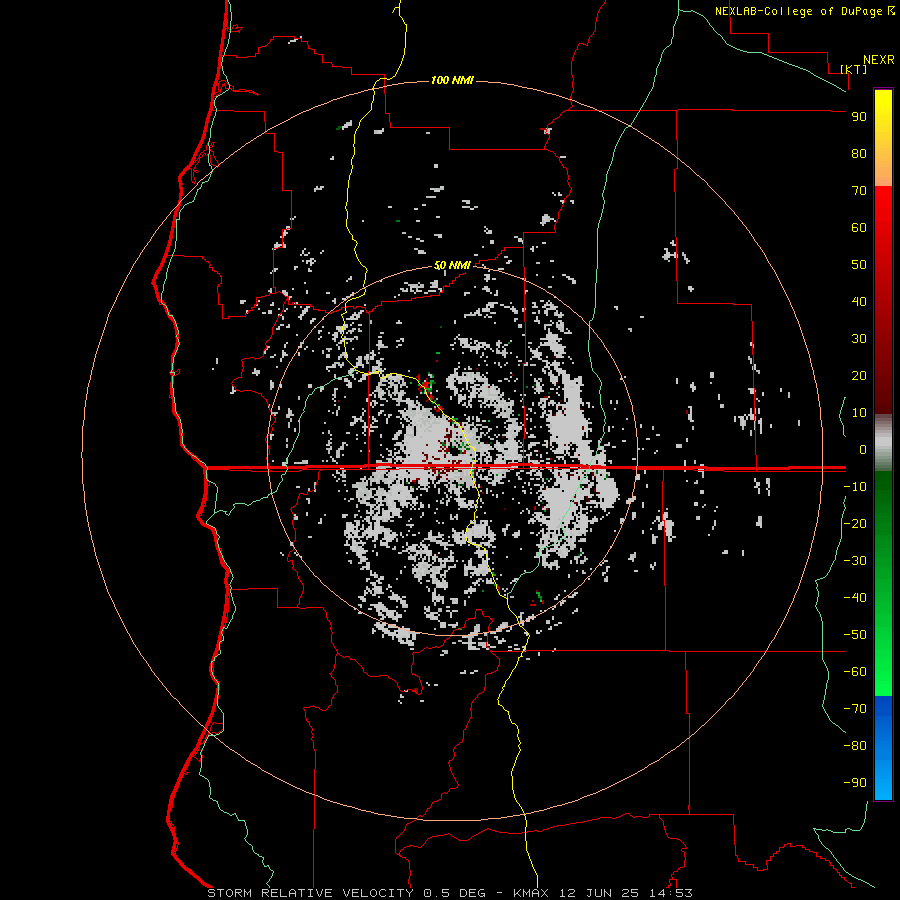Click the 30 value on the velocity scale
Viewport: 900px width, 900px height.
click(859, 339)
